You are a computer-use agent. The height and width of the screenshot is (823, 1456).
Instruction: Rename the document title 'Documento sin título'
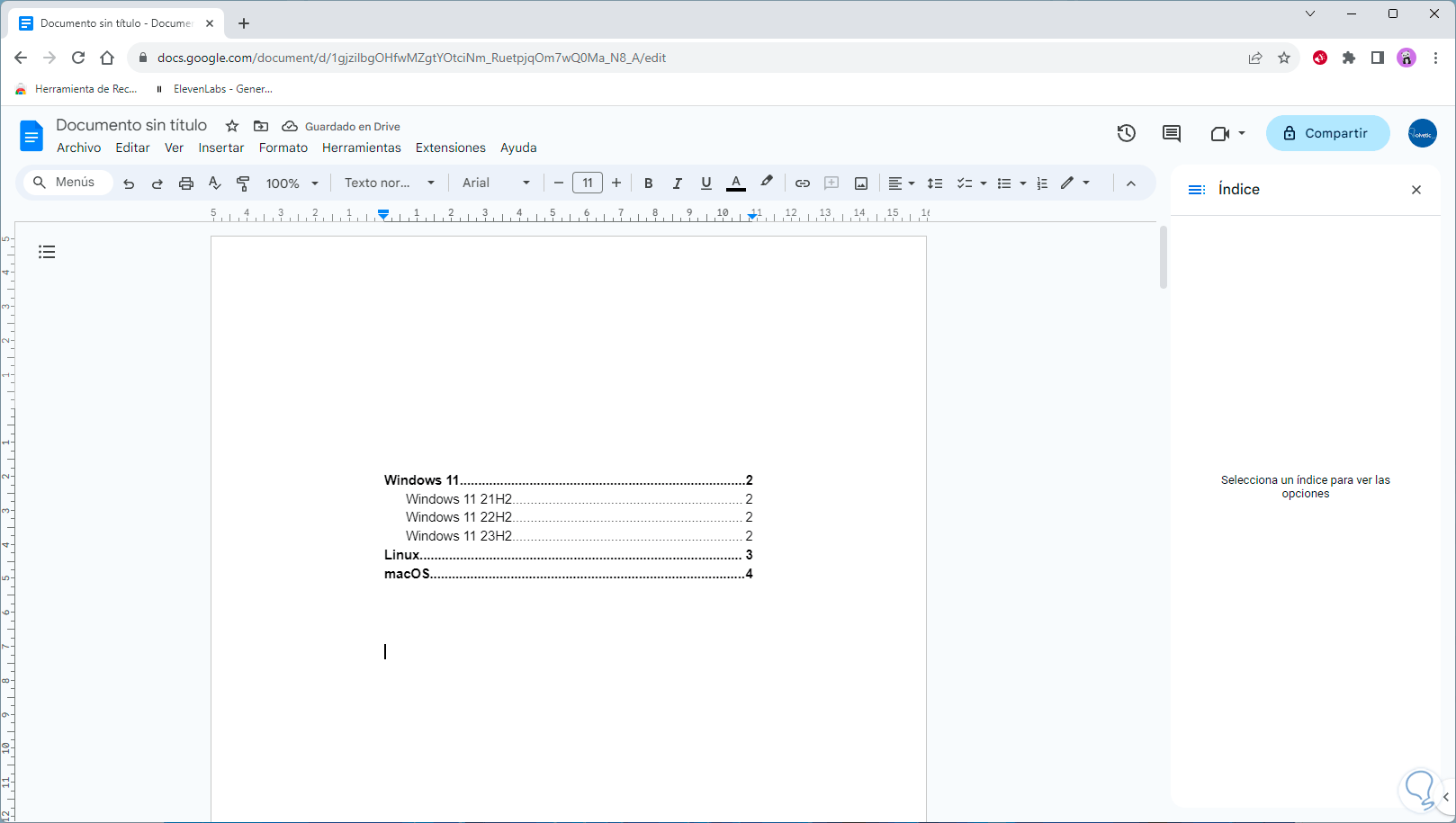pyautogui.click(x=131, y=125)
